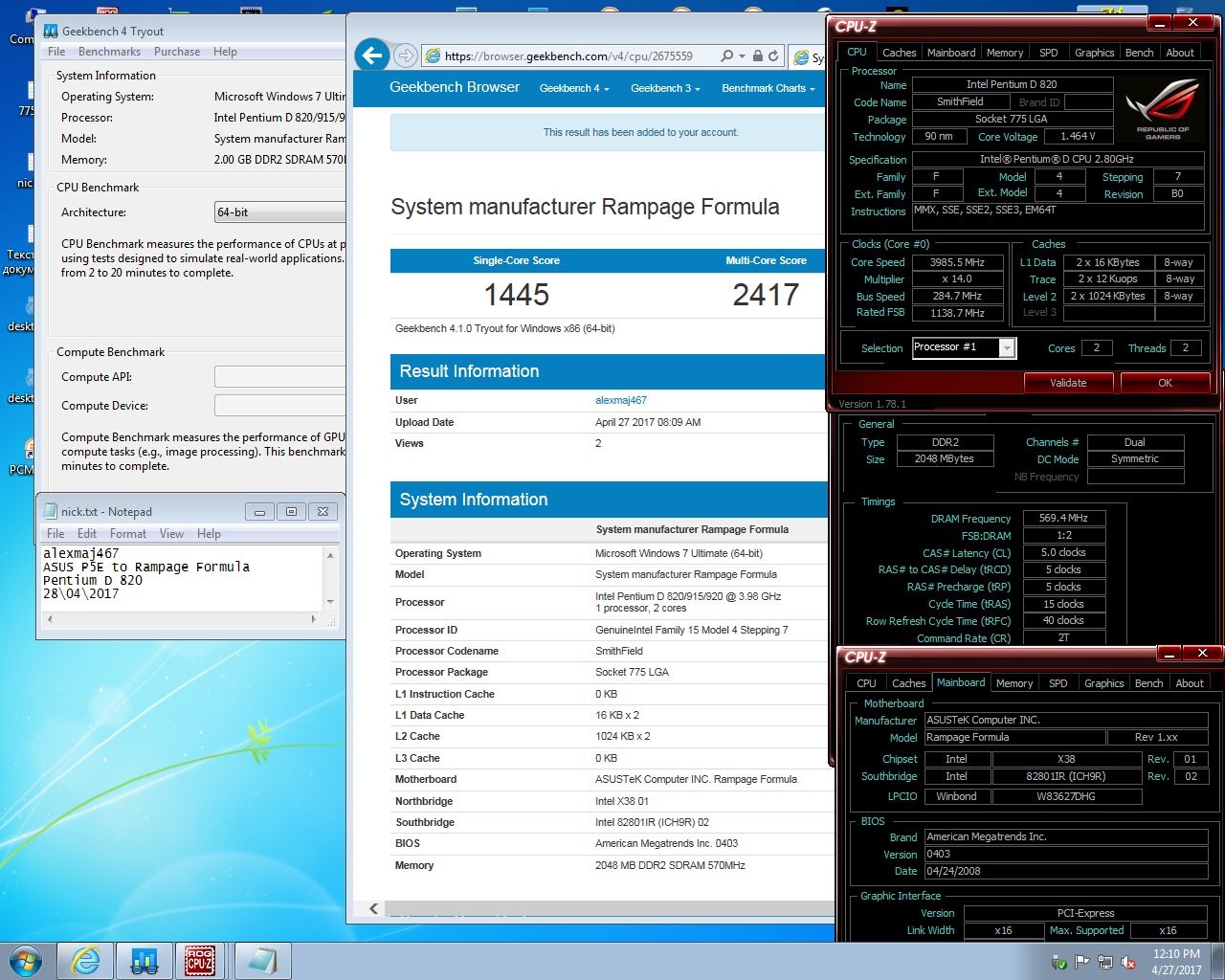Open Graphics tab in top CPU-Z window

tap(1094, 53)
